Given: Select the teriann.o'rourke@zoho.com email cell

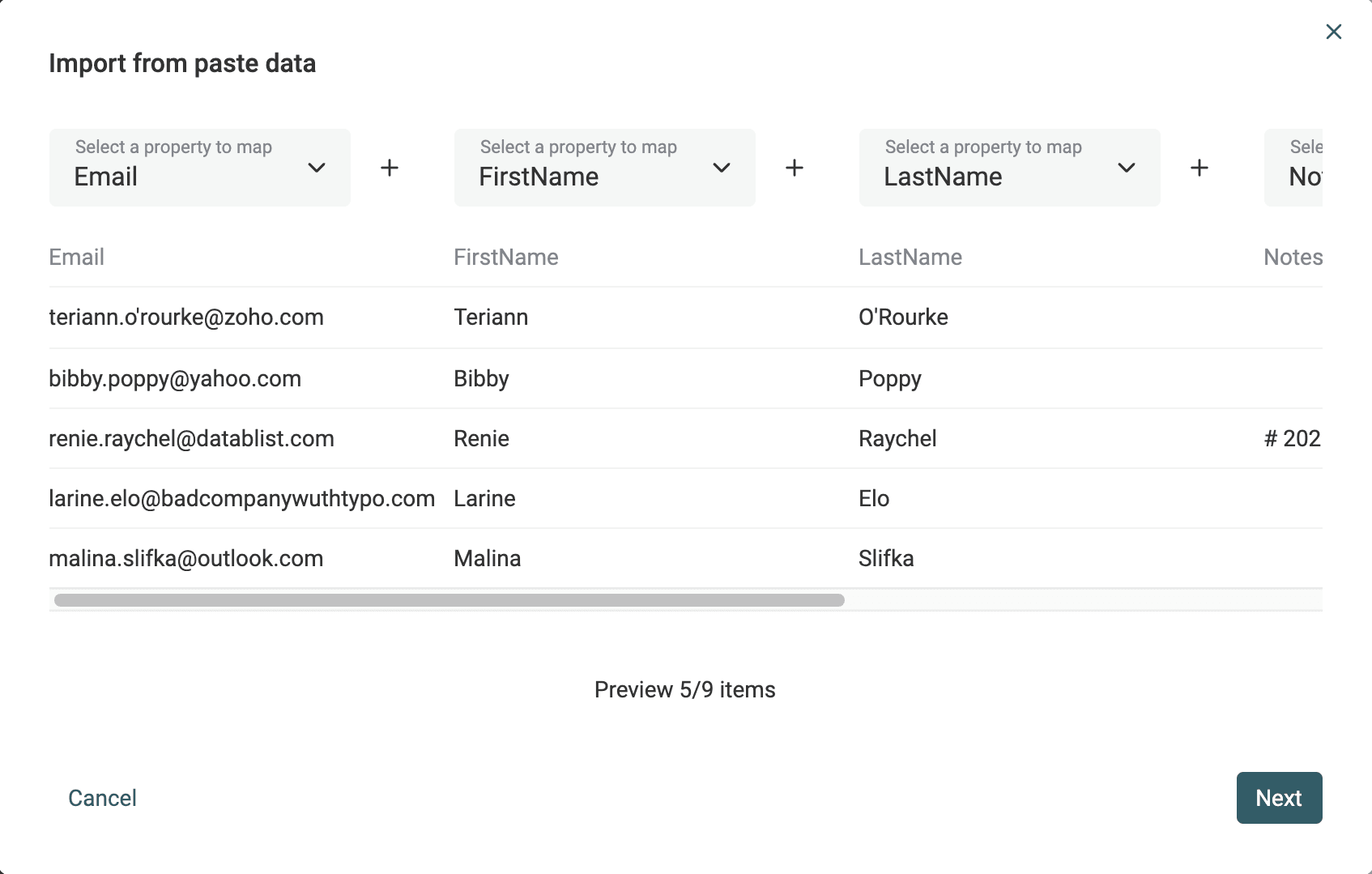Looking at the screenshot, I should (x=186, y=318).
